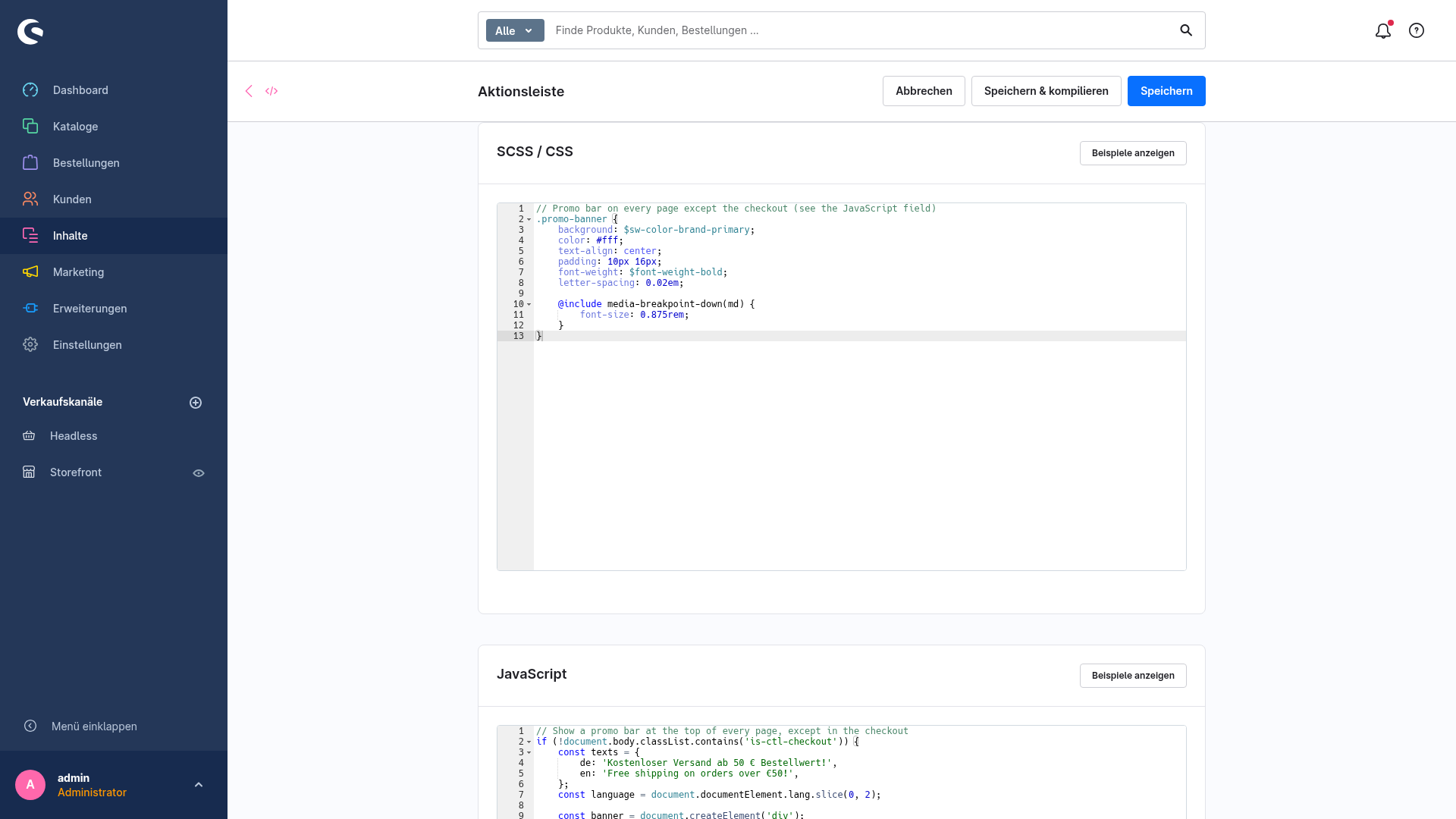Open the help question mark icon
The image size is (1456, 819).
tap(1417, 30)
